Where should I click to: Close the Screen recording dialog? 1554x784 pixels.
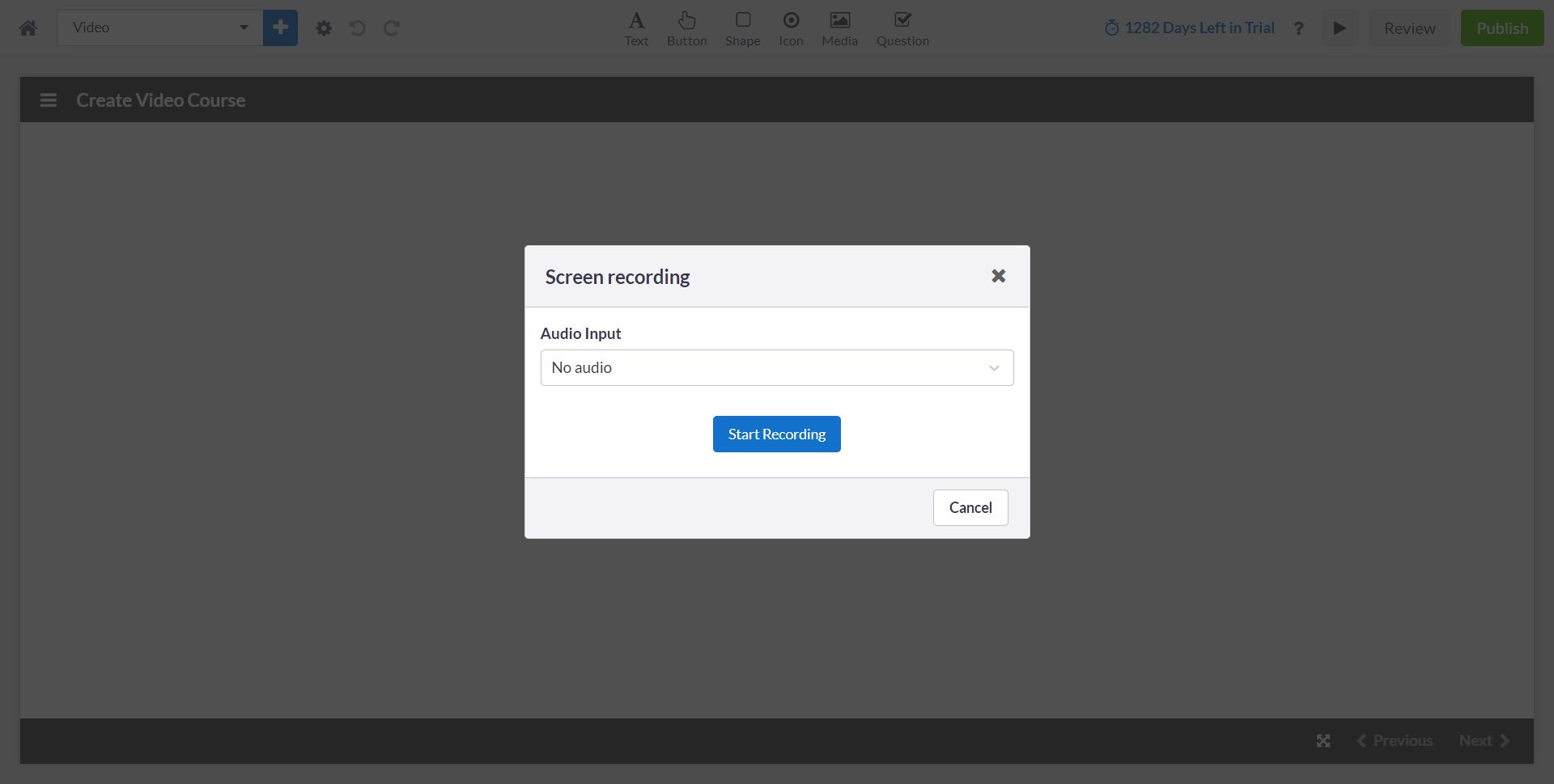pos(999,276)
